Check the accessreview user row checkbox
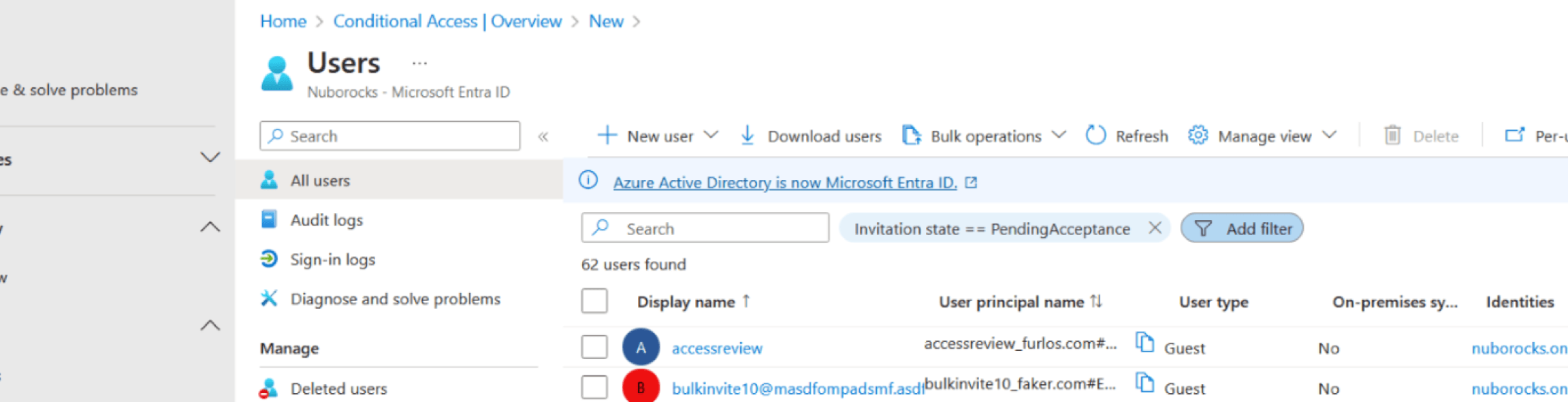Screen dimensions: 1568x402 pyautogui.click(x=594, y=347)
